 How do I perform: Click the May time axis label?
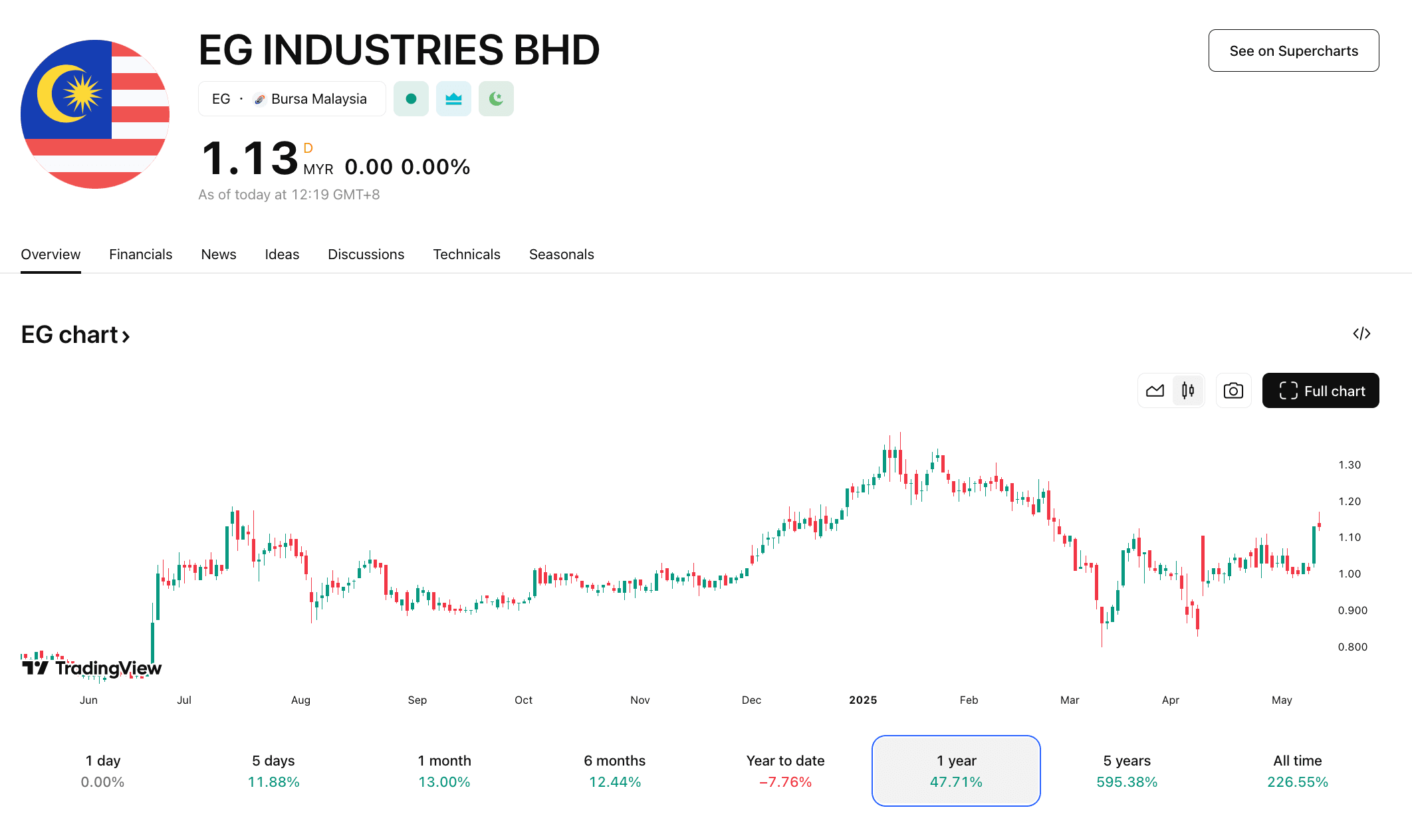click(x=1282, y=700)
